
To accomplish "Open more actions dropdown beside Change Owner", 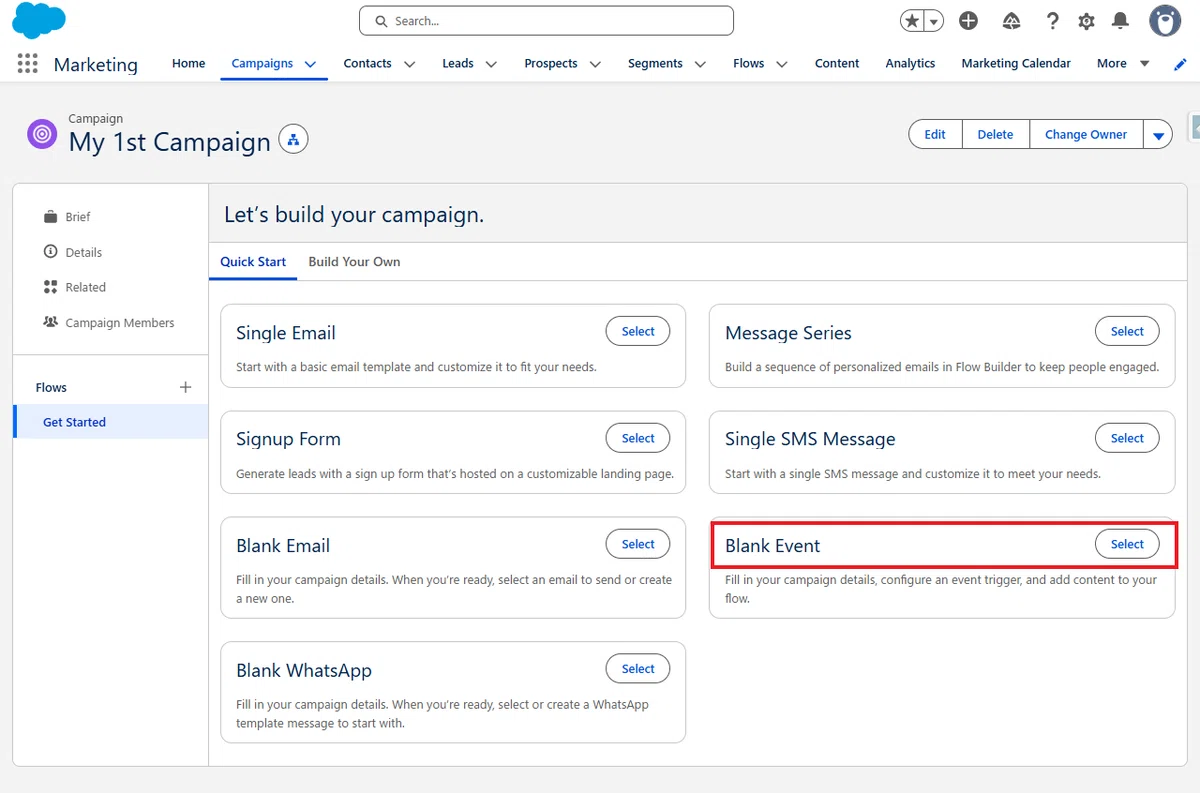I will [x=1158, y=135].
